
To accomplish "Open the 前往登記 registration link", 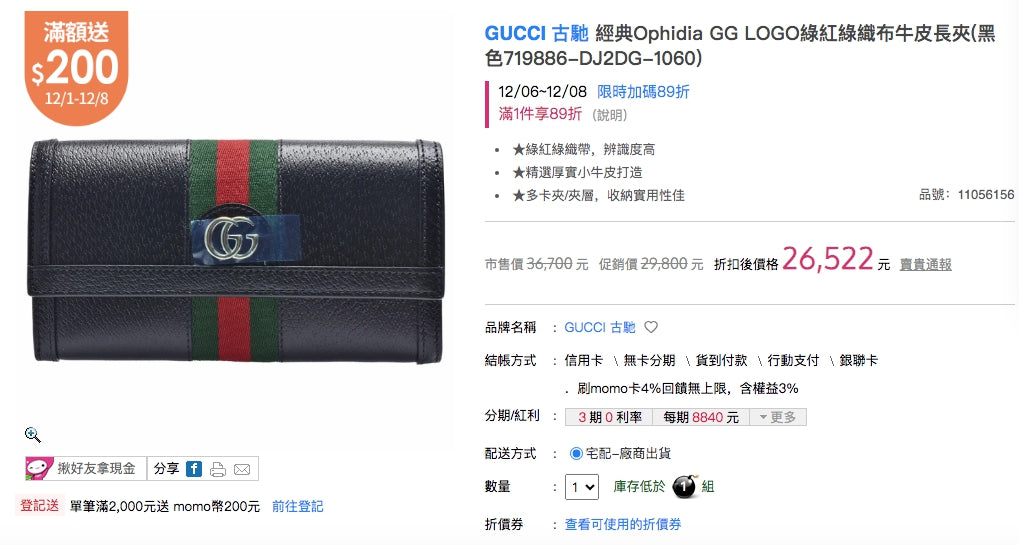I will tap(297, 506).
